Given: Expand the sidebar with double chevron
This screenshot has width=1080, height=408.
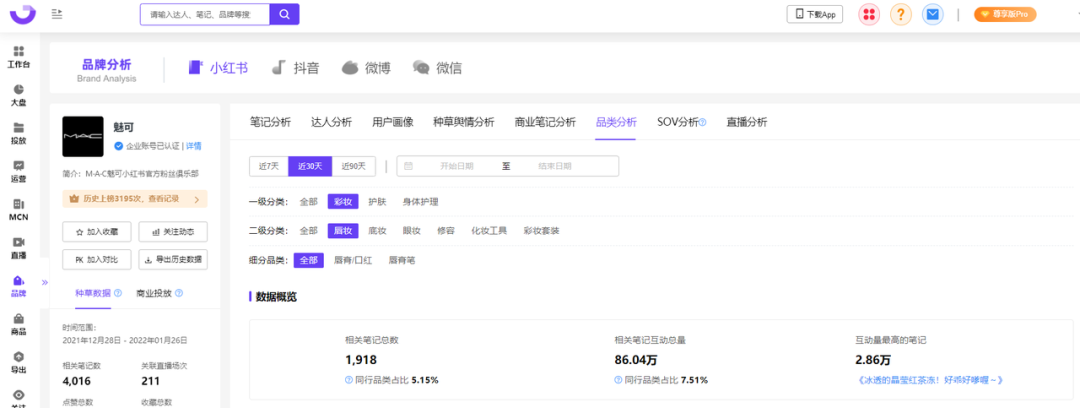Looking at the screenshot, I should click(x=45, y=283).
